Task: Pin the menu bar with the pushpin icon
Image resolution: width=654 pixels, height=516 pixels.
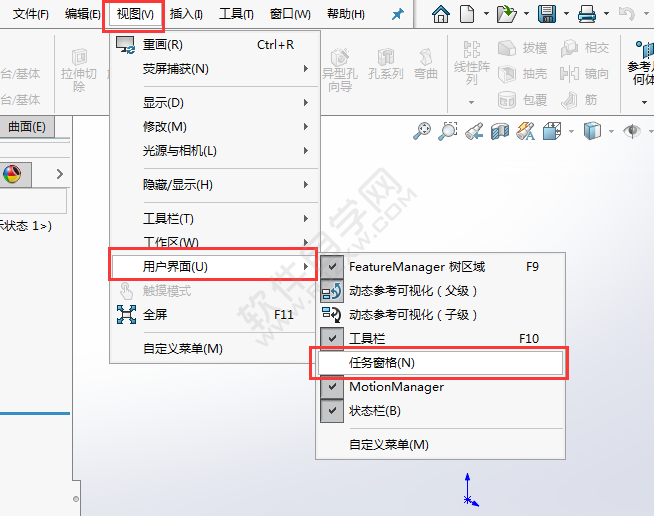Action: (397, 15)
